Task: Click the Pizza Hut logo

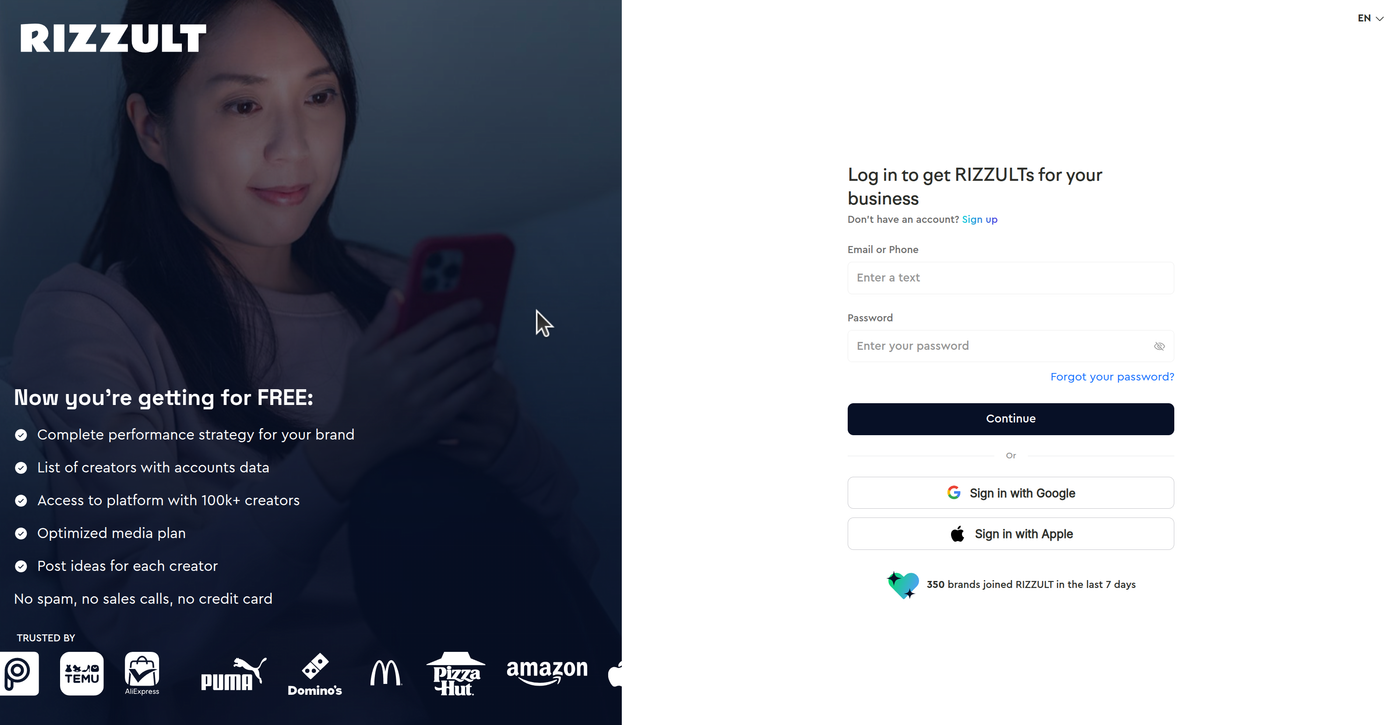Action: [x=456, y=673]
